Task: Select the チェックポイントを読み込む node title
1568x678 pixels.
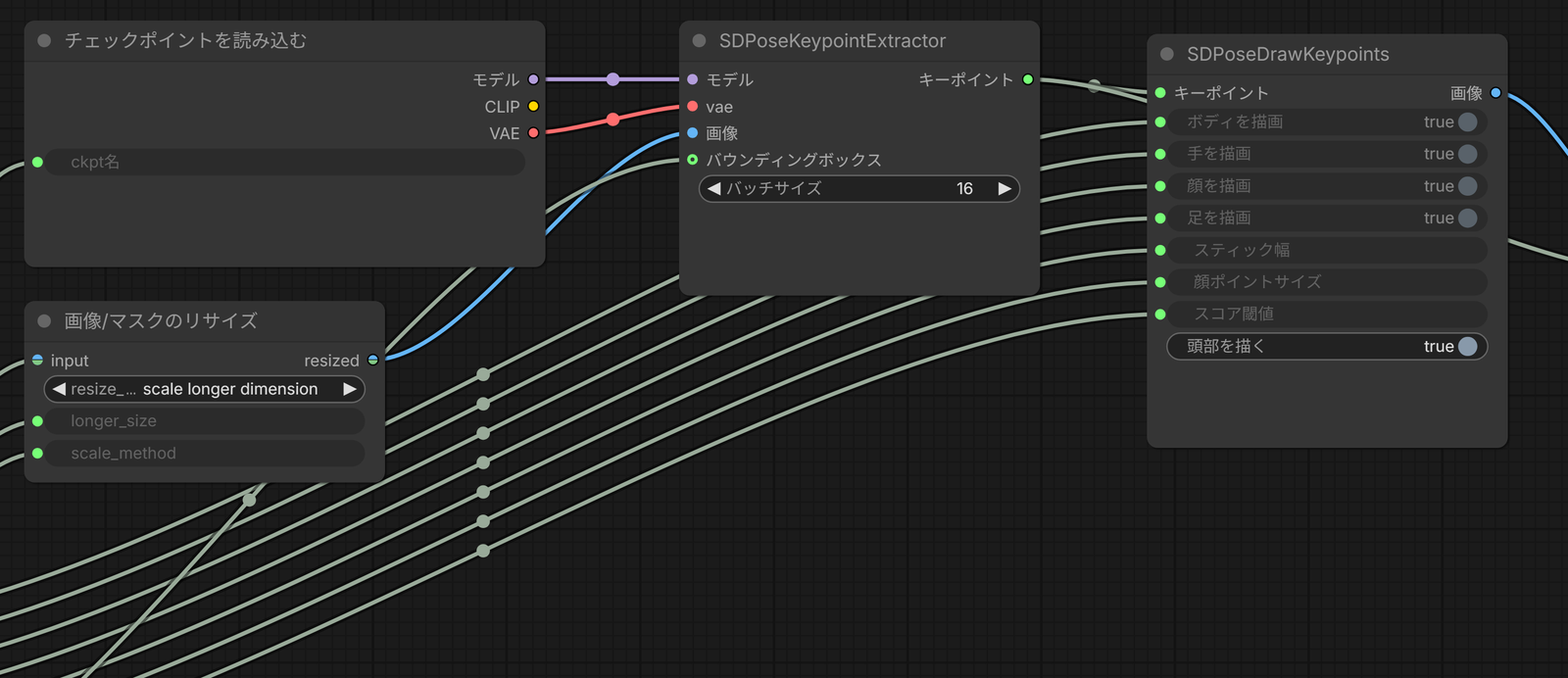Action: [x=185, y=40]
